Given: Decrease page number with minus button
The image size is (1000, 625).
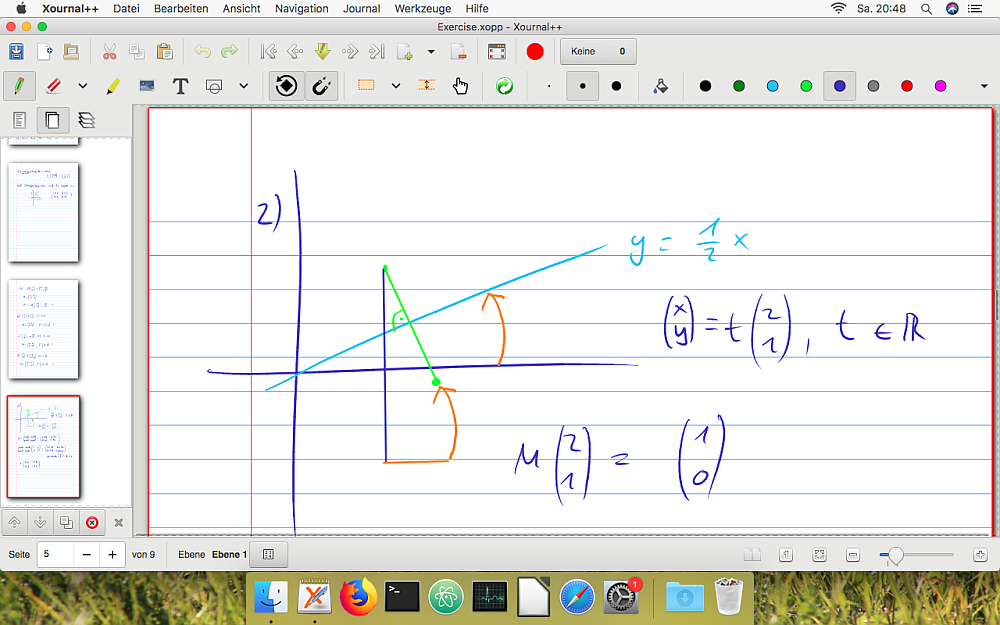Looking at the screenshot, I should coord(87,555).
